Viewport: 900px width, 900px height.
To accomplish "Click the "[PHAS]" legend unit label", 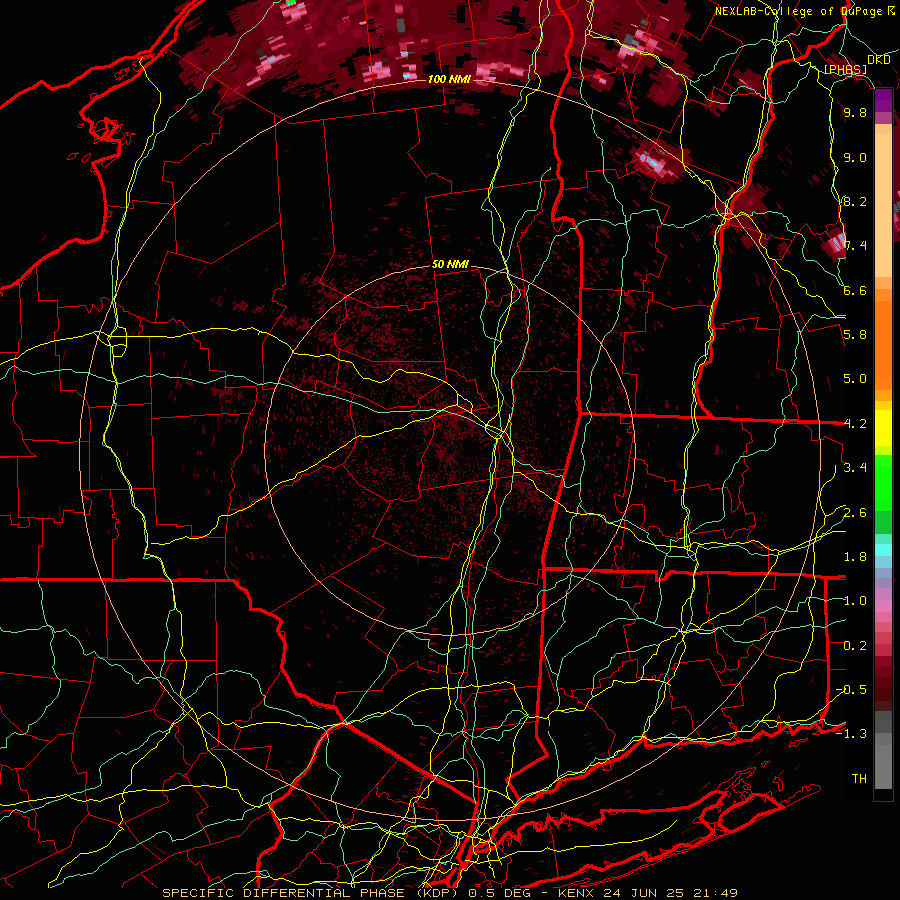I will pyautogui.click(x=845, y=70).
